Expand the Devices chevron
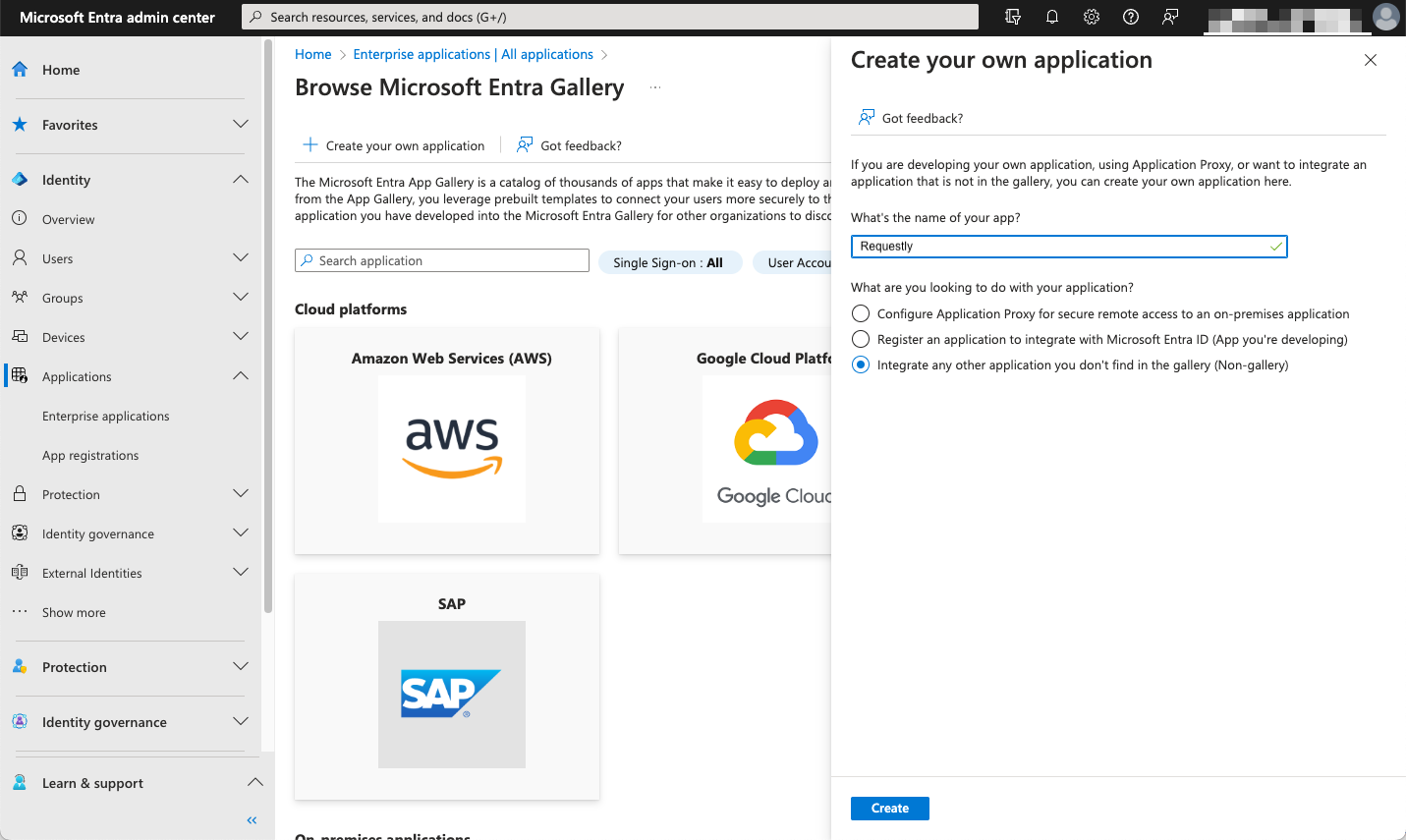The image size is (1406, 840). (x=241, y=336)
